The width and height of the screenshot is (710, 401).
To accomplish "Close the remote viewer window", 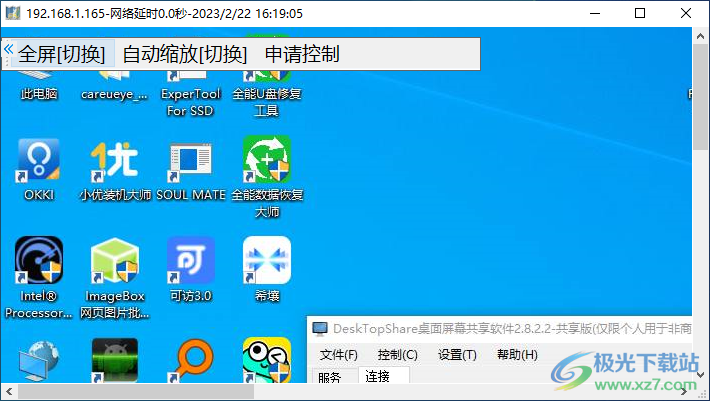I will pyautogui.click(x=686, y=13).
